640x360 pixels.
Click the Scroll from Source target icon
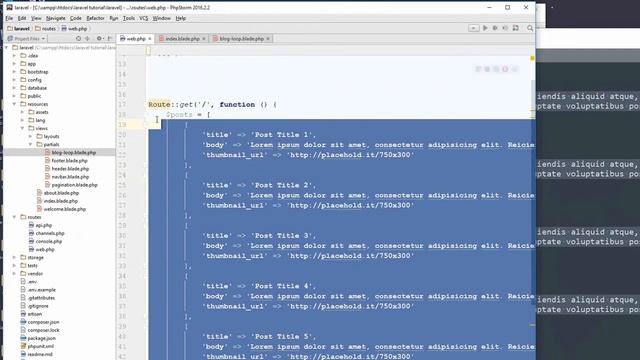click(x=78, y=38)
